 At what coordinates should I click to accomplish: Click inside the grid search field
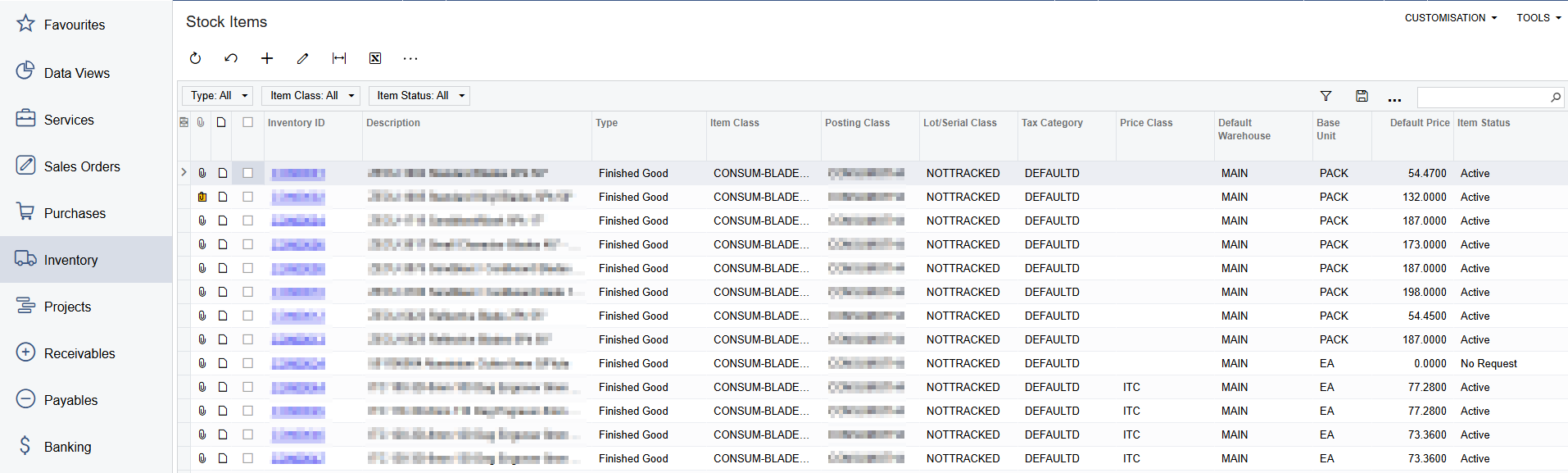[1483, 98]
